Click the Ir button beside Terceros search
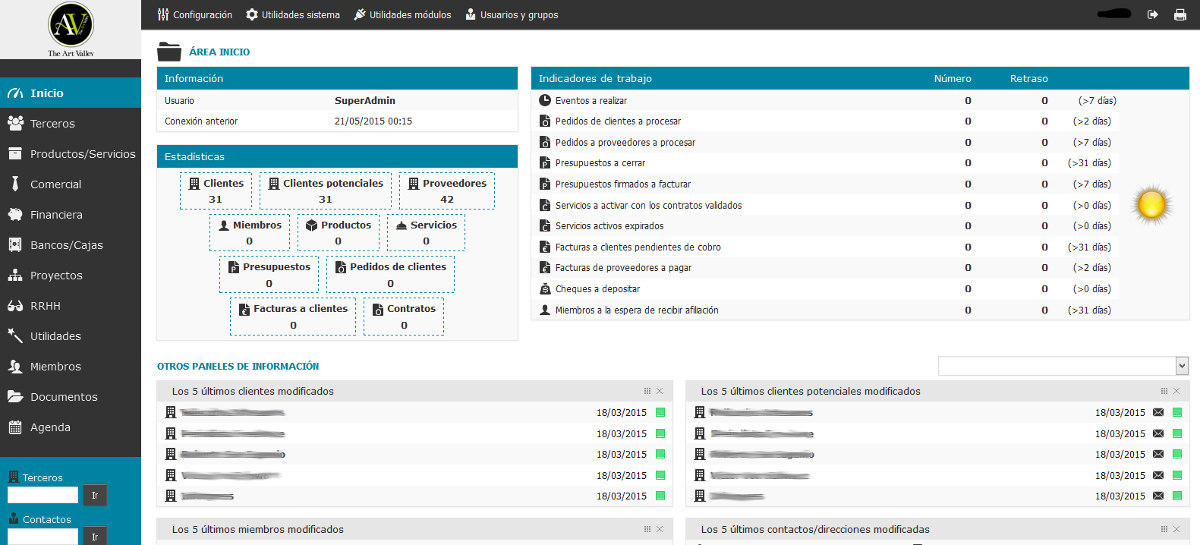1200x545 pixels. click(95, 495)
